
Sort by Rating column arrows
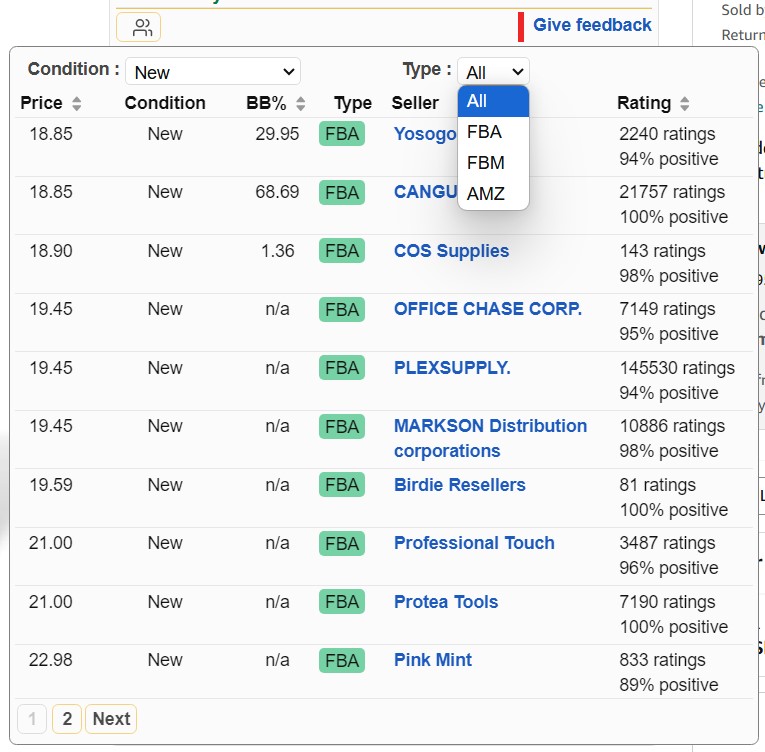point(684,103)
